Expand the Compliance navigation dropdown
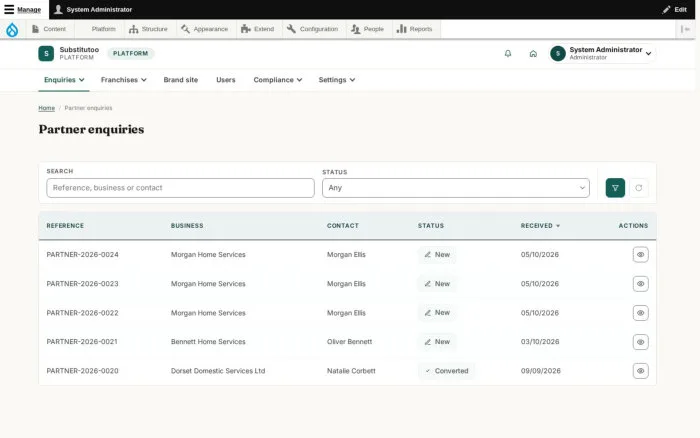 [x=278, y=80]
